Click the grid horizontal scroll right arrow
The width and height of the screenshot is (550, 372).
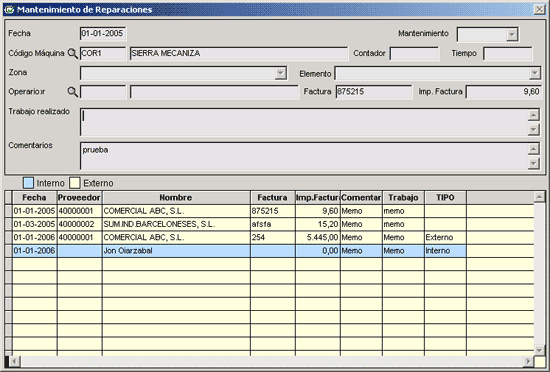click(x=528, y=361)
